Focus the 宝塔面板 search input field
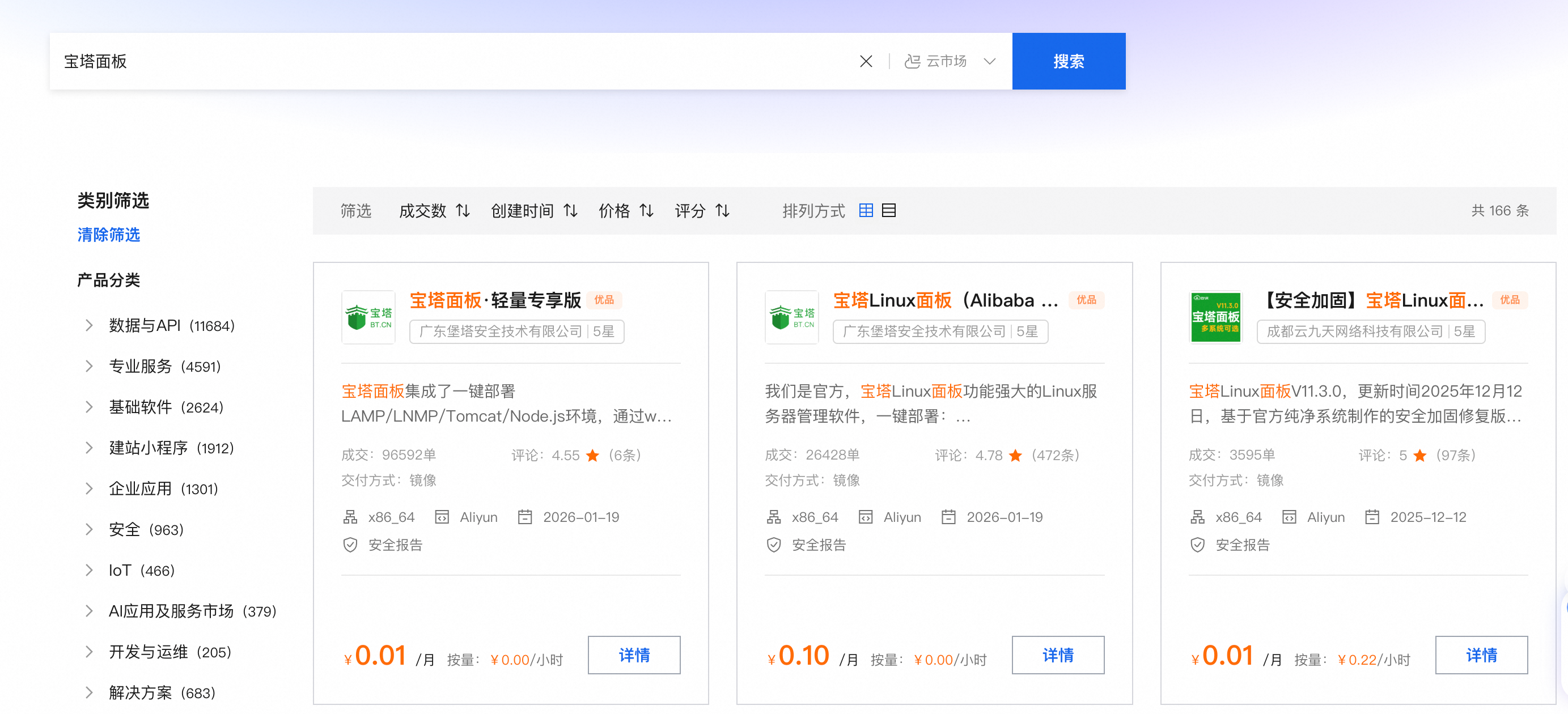The width and height of the screenshot is (1568, 714). [x=426, y=61]
